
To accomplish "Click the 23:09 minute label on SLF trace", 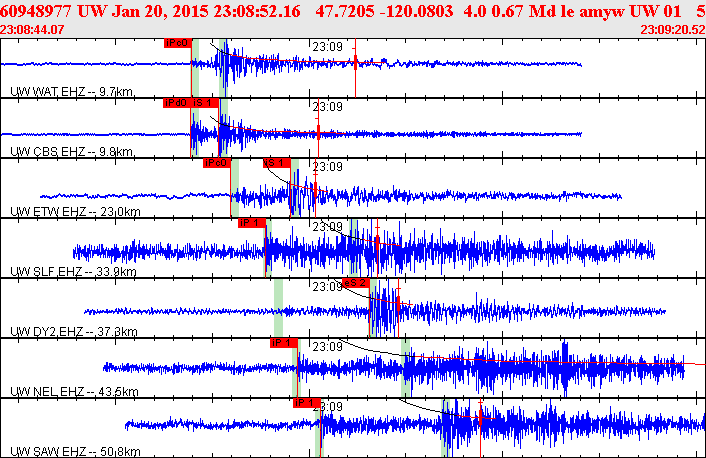I will pyautogui.click(x=328, y=227).
